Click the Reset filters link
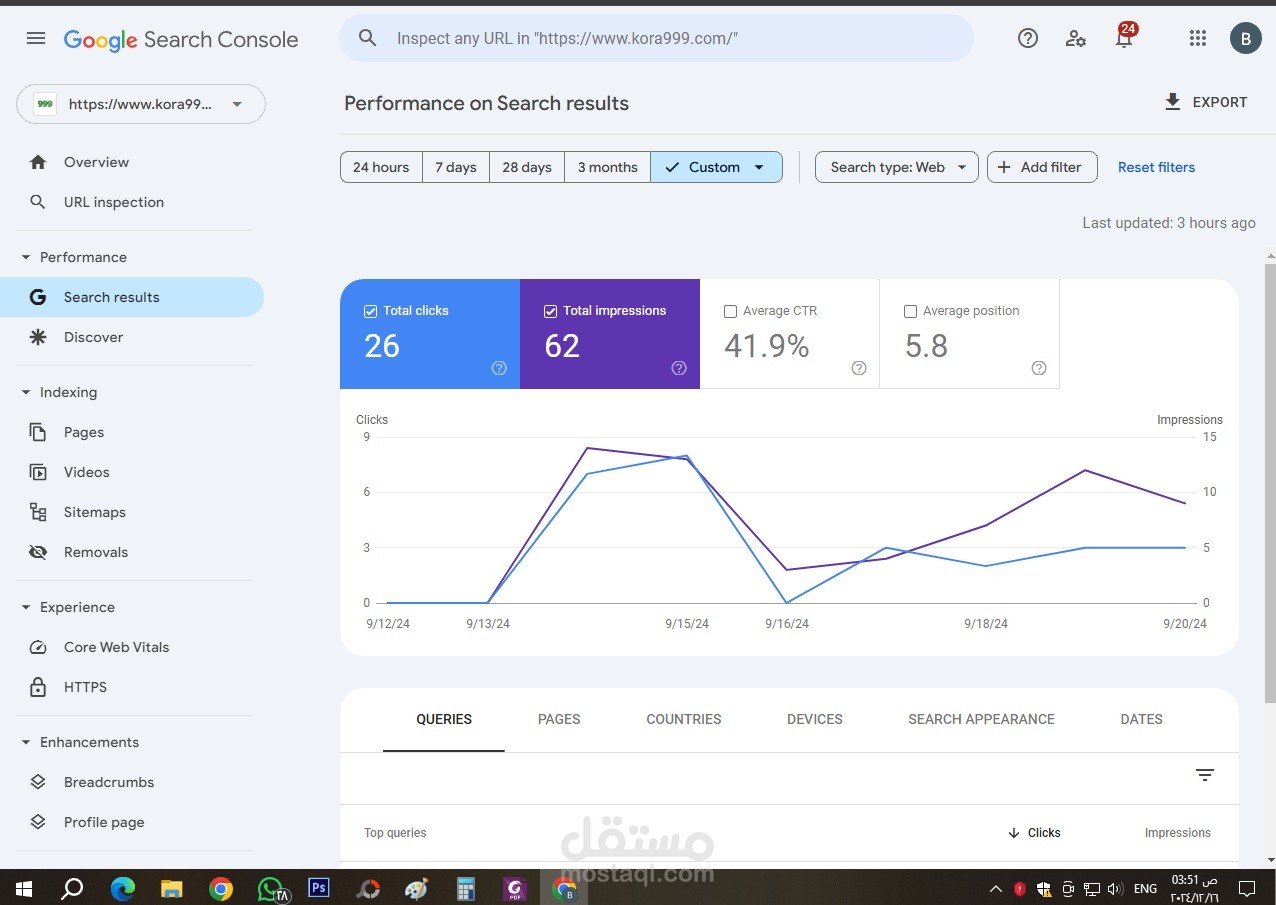This screenshot has height=905, width=1276. click(x=1156, y=167)
